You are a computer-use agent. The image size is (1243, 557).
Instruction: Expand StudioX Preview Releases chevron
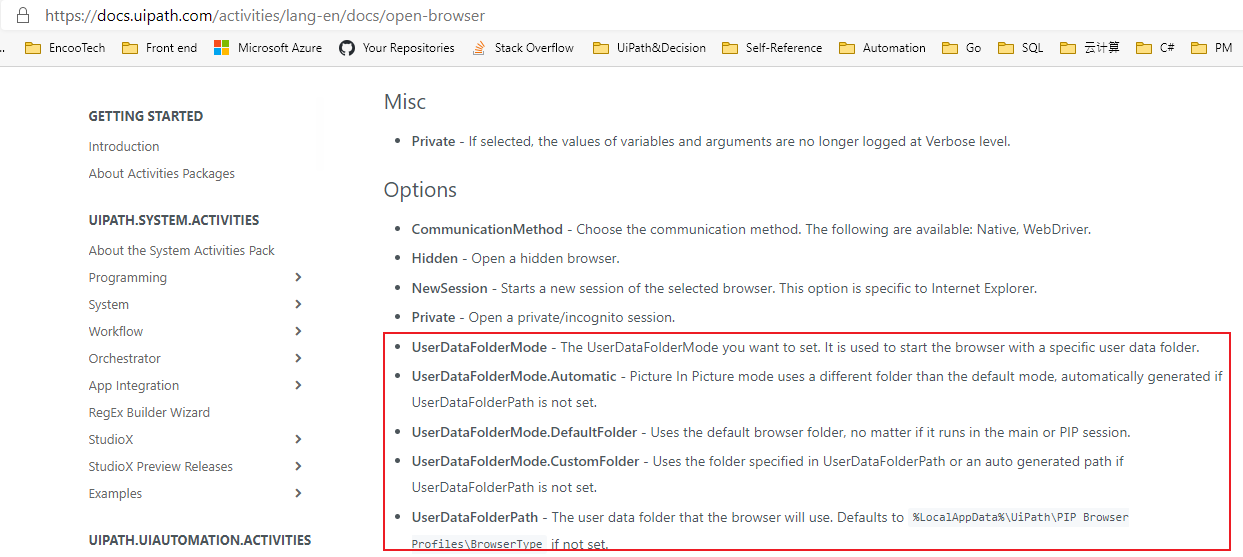tap(298, 466)
